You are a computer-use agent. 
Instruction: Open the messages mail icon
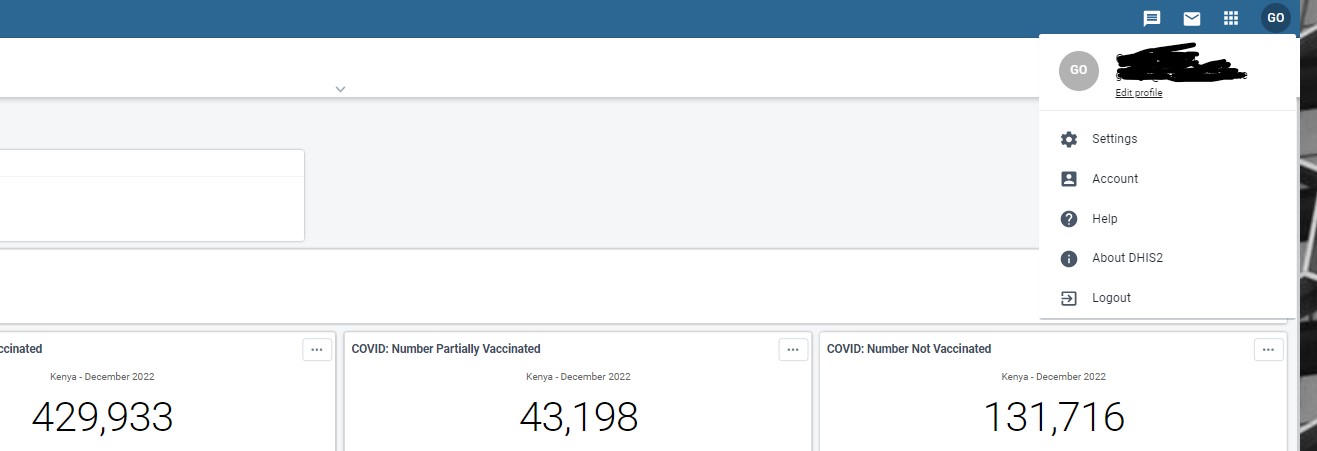[1192, 18]
